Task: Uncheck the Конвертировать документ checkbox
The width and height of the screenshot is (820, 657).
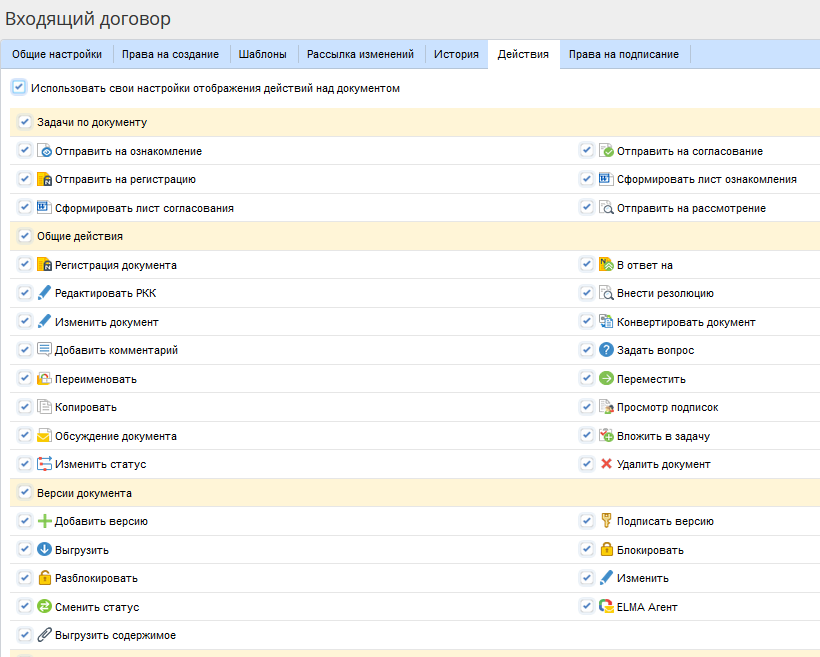Action: point(586,322)
